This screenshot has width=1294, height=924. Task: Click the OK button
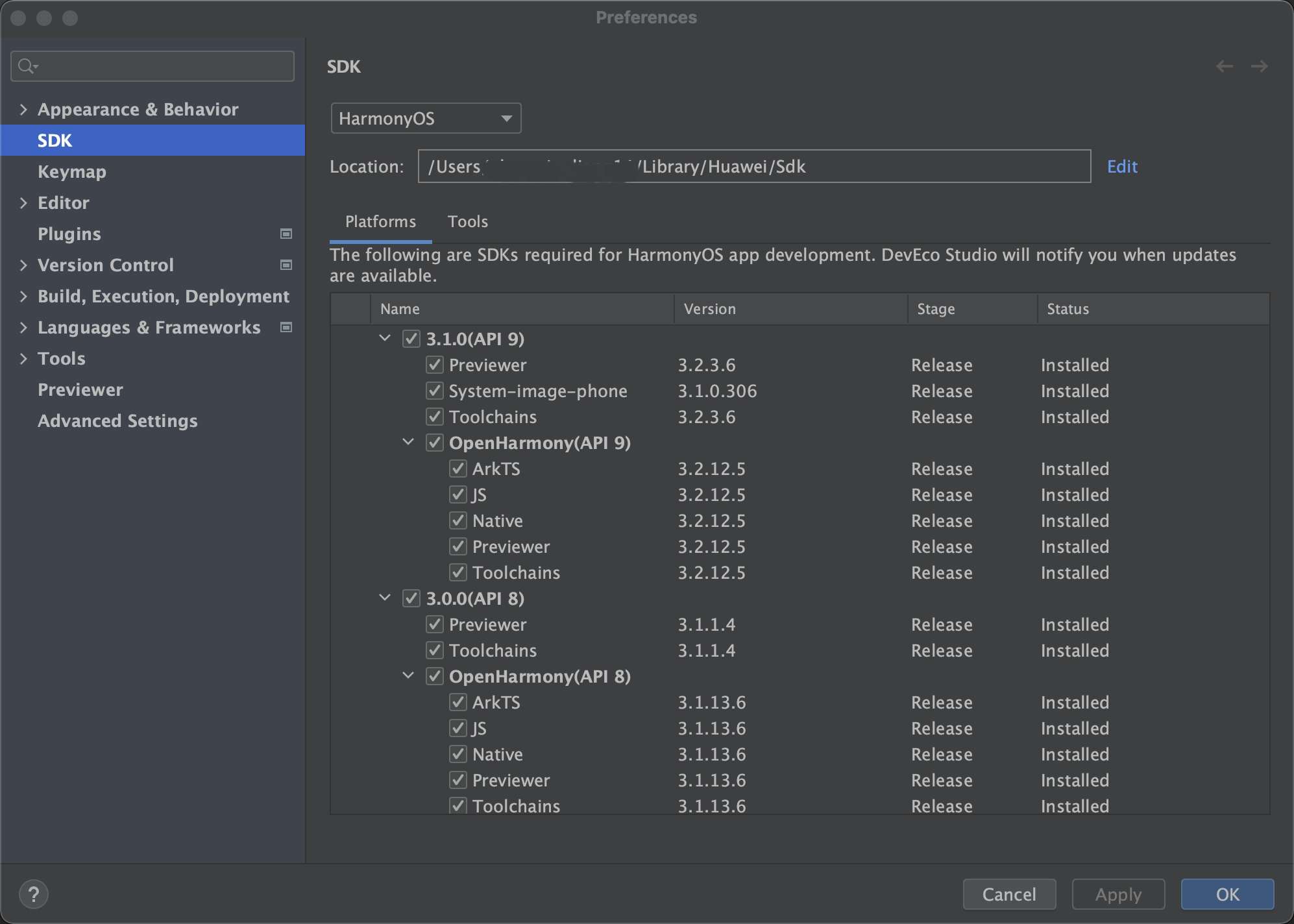pyautogui.click(x=1227, y=894)
